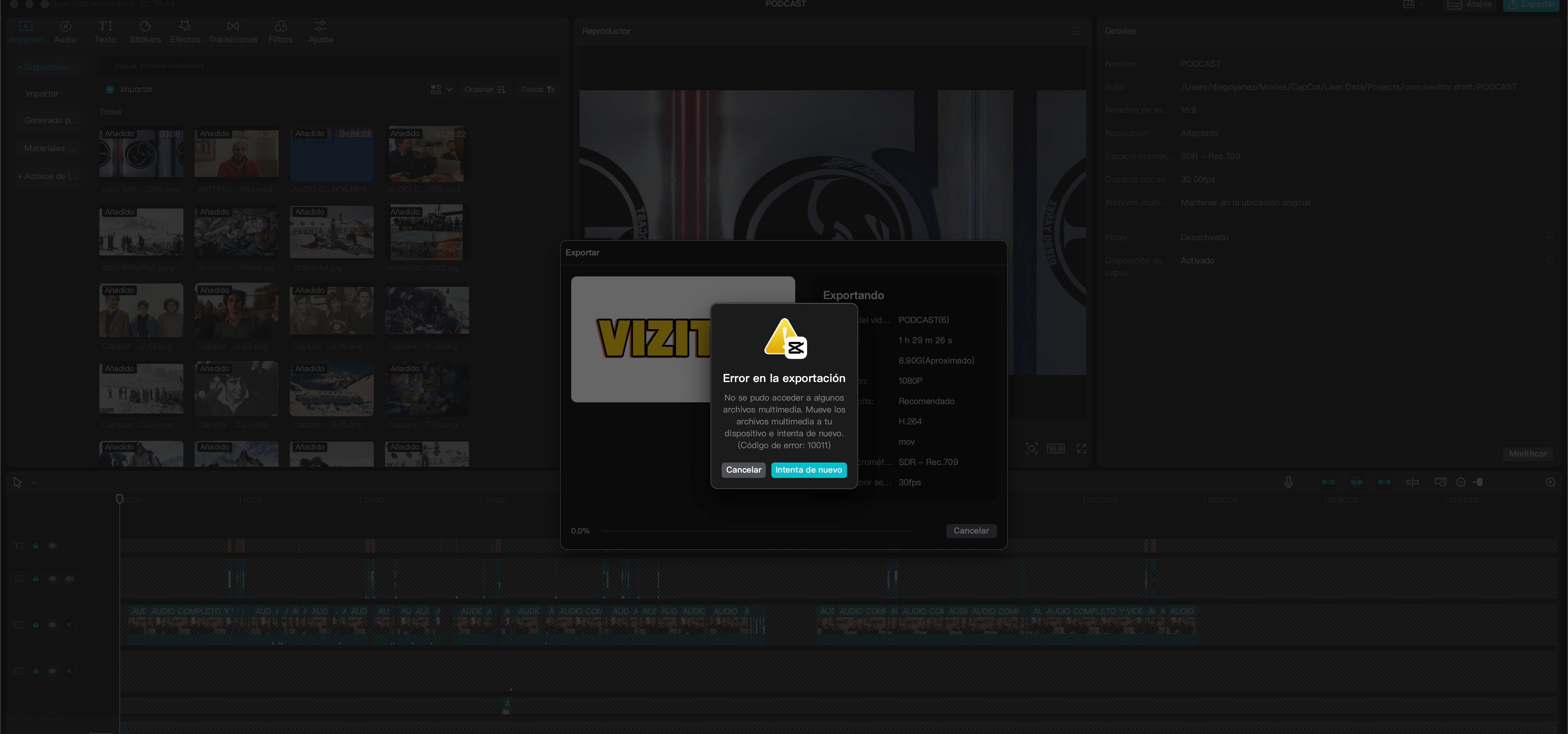
Task: Open the layout dropdown beside Atajos
Action: pos(1413,5)
